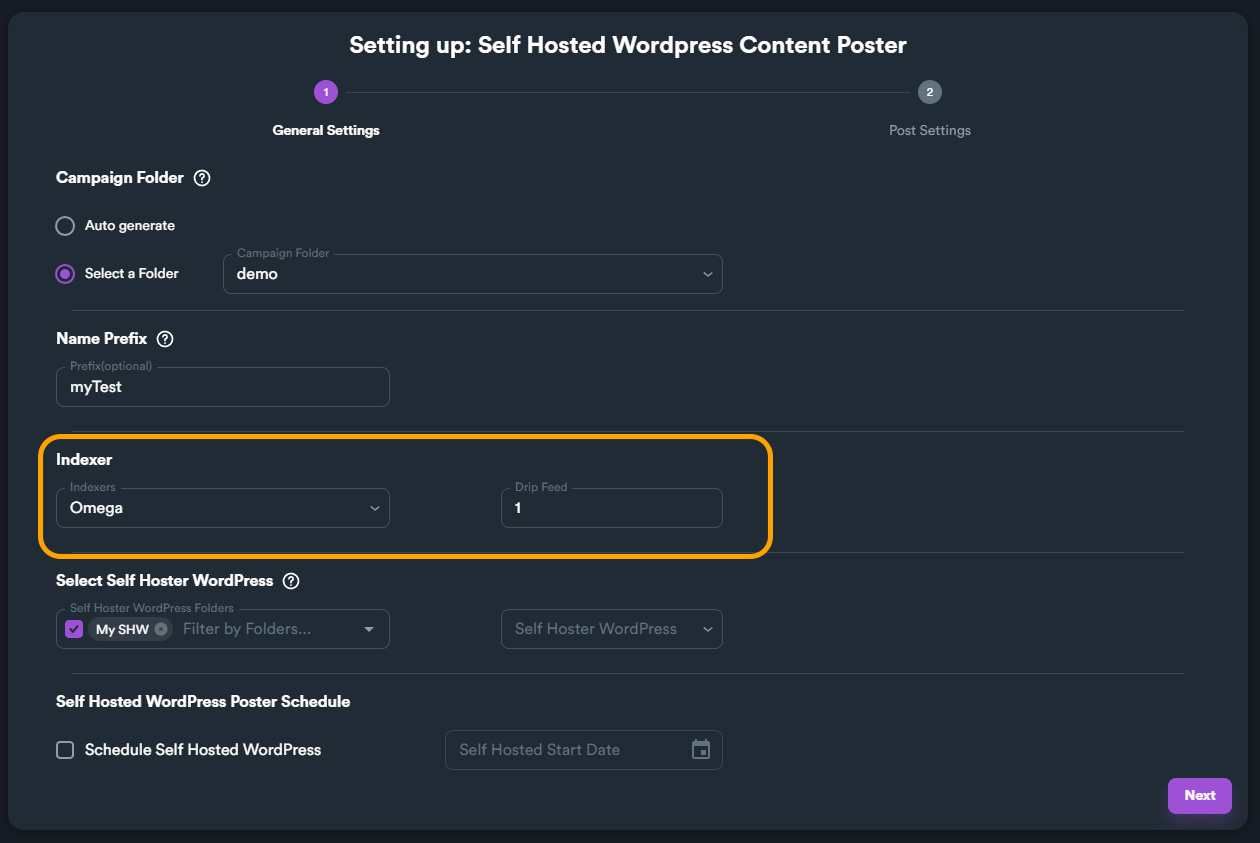Enable Schedule Self Hosted WordPress checkbox
Viewport: 1260px width, 843px height.
pos(65,750)
